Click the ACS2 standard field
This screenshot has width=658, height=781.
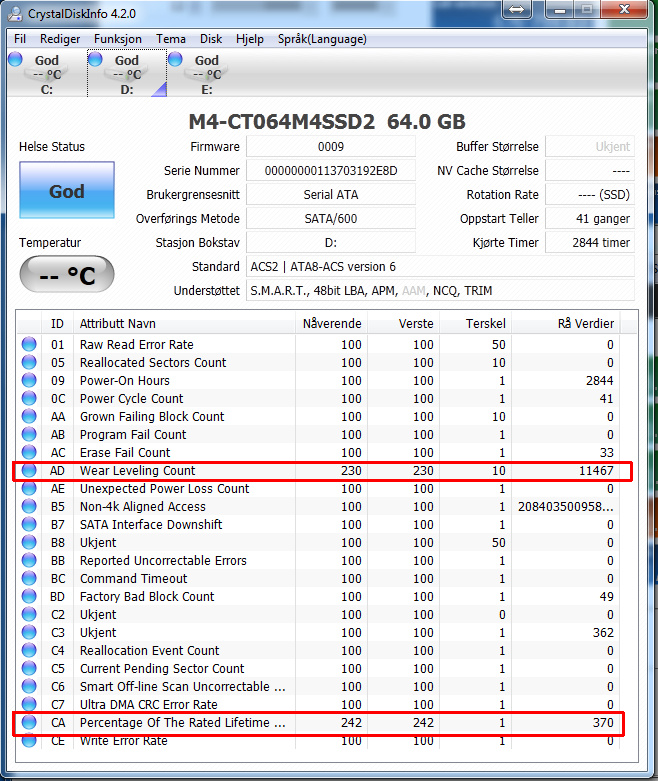440,266
